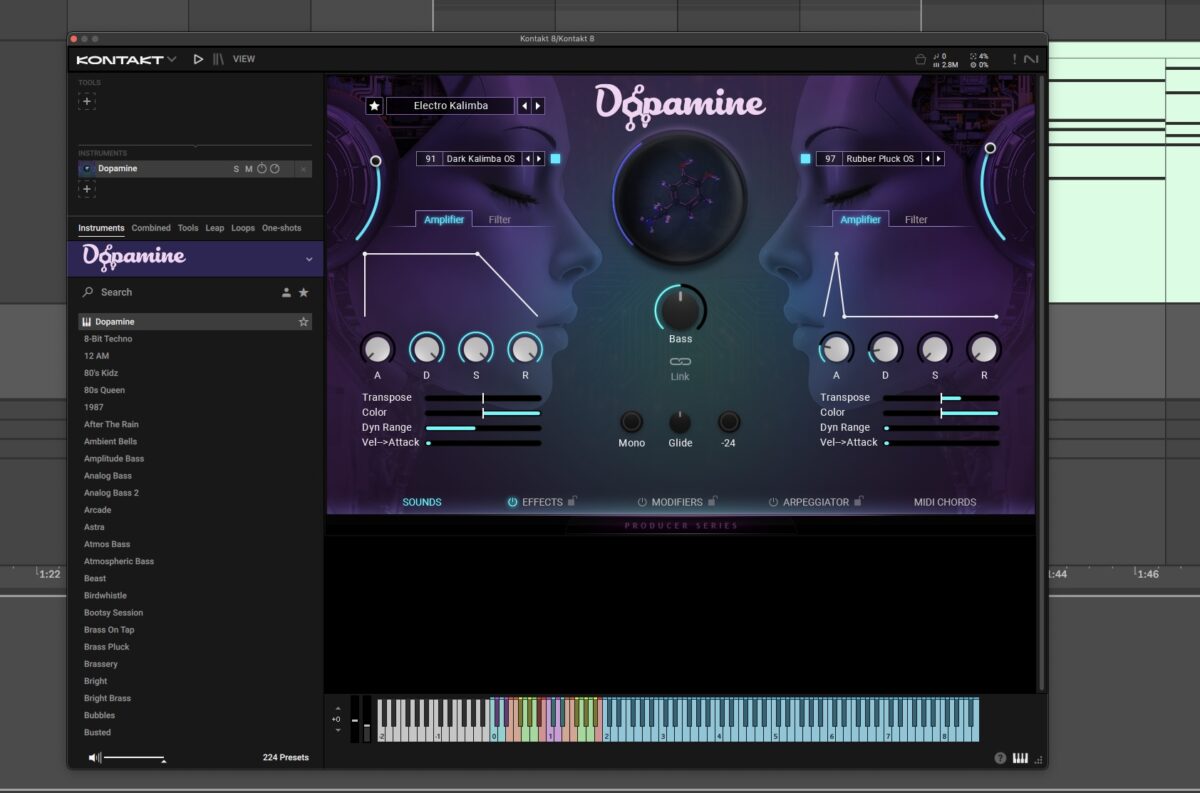
Task: Click the Link chain icon below Bass knob
Action: point(680,361)
